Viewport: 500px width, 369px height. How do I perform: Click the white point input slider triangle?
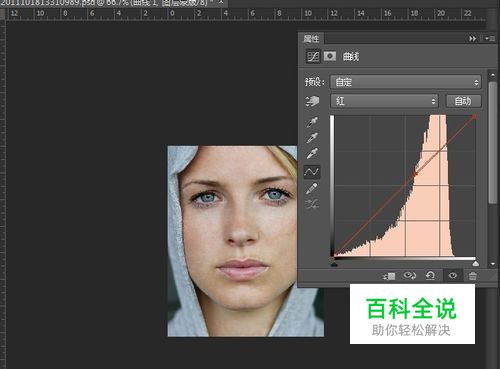476,264
